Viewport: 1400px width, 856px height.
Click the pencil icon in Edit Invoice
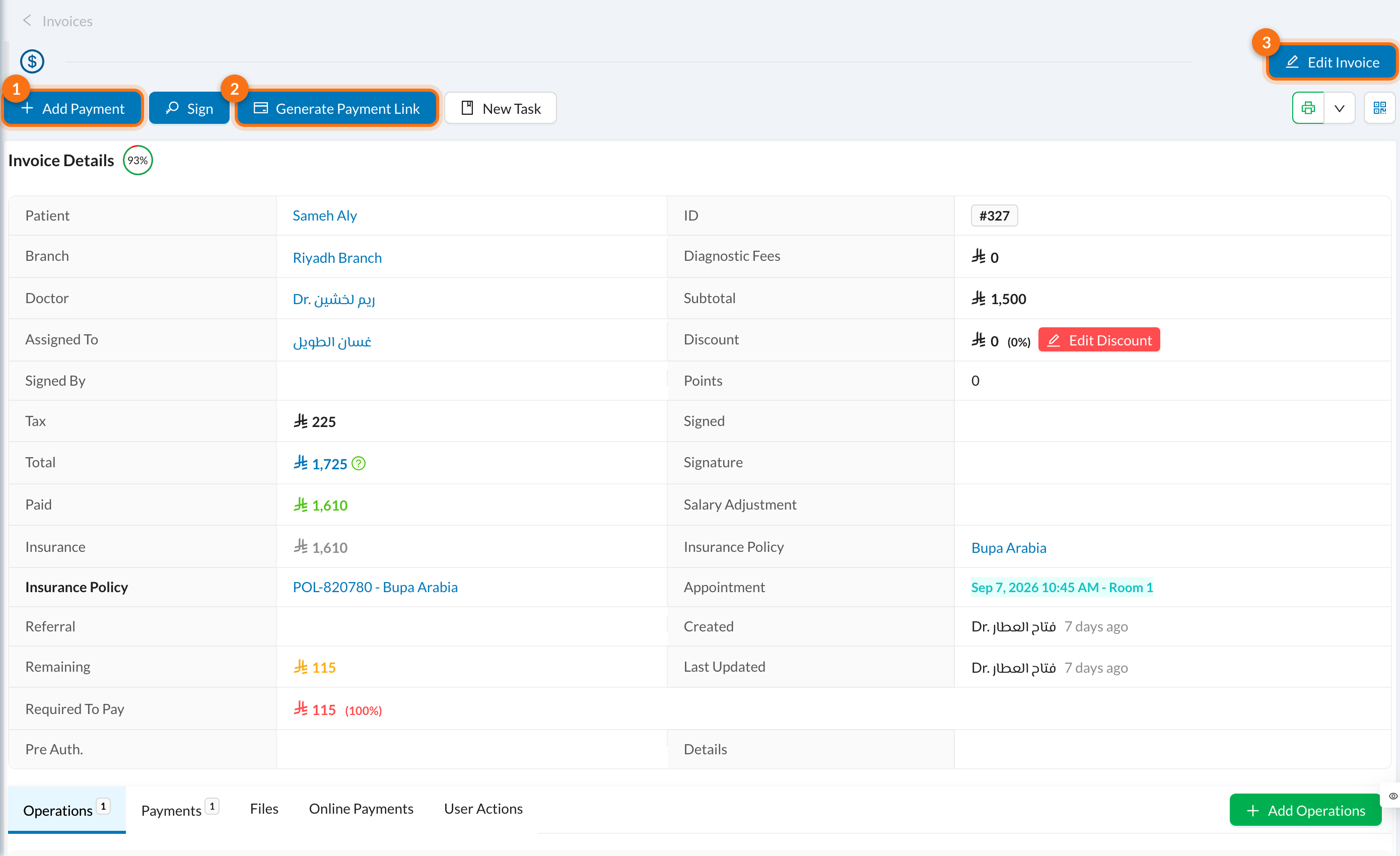click(1292, 61)
